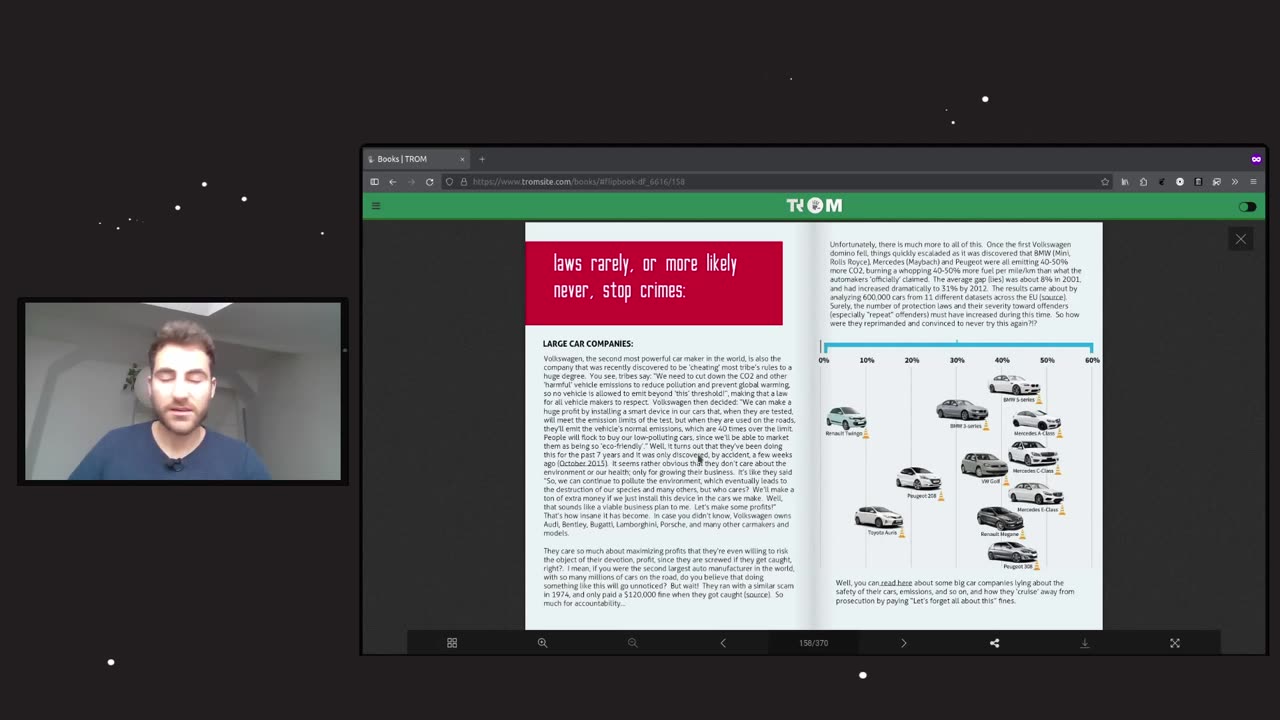Image resolution: width=1280 pixels, height=720 pixels.
Task: Click the red 'laws rarely' title banner
Action: click(x=654, y=283)
